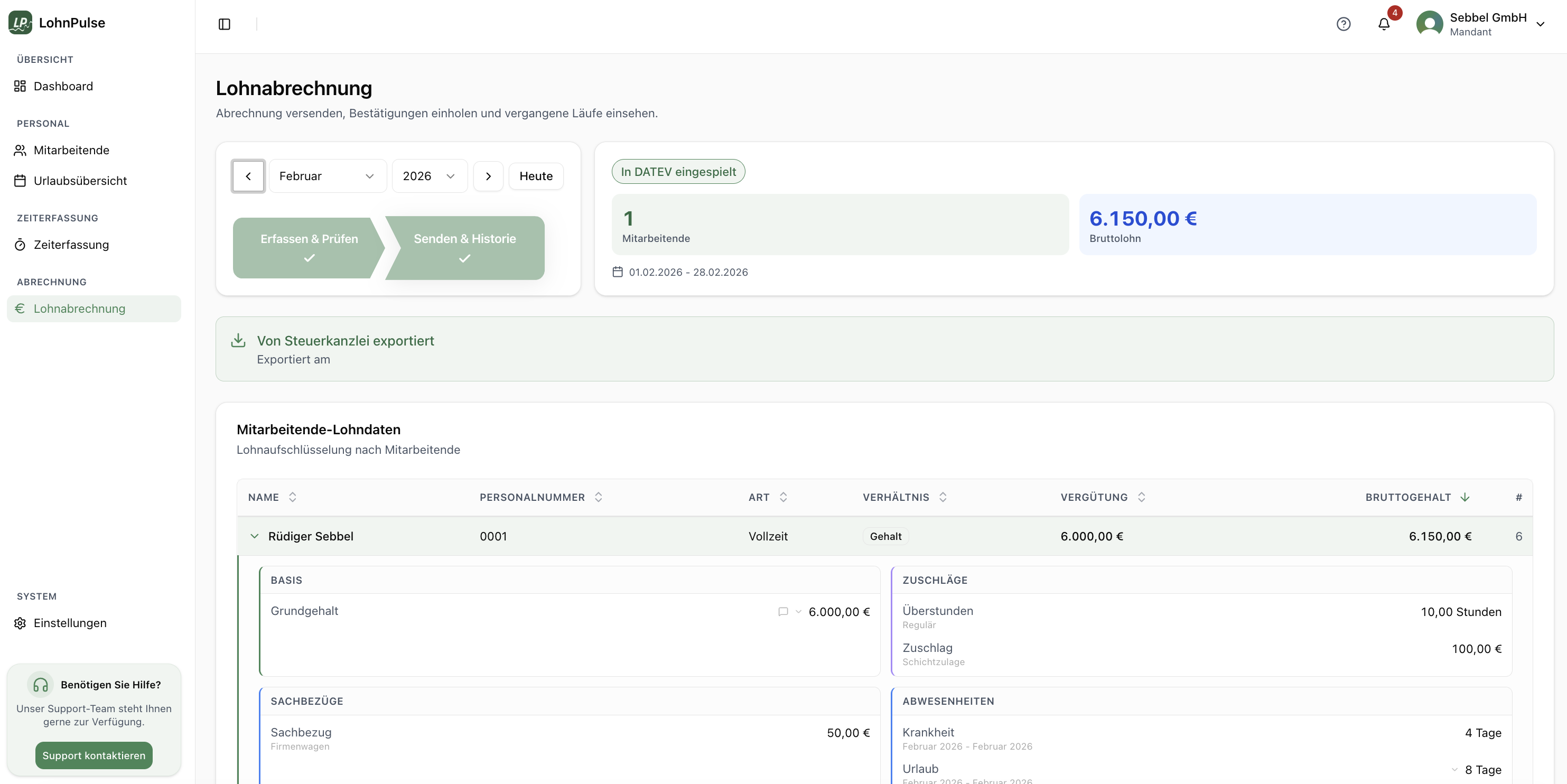1567x784 pixels.
Task: Select Lohnabrechnung in sidebar
Action: click(x=94, y=309)
